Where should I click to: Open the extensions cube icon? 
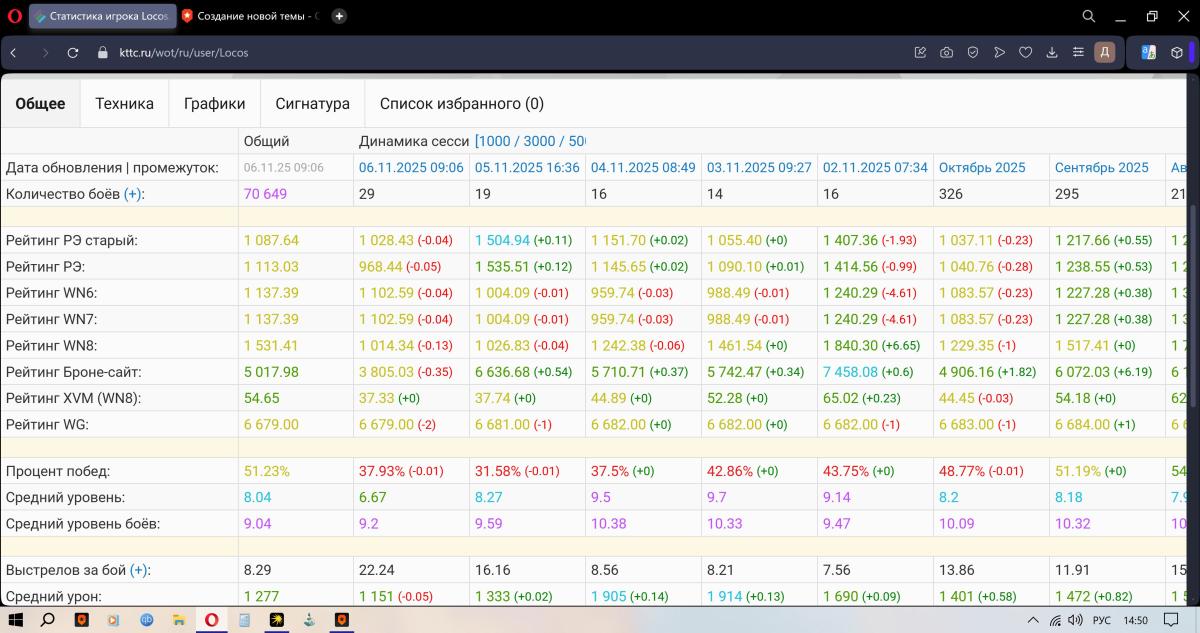click(x=1177, y=53)
